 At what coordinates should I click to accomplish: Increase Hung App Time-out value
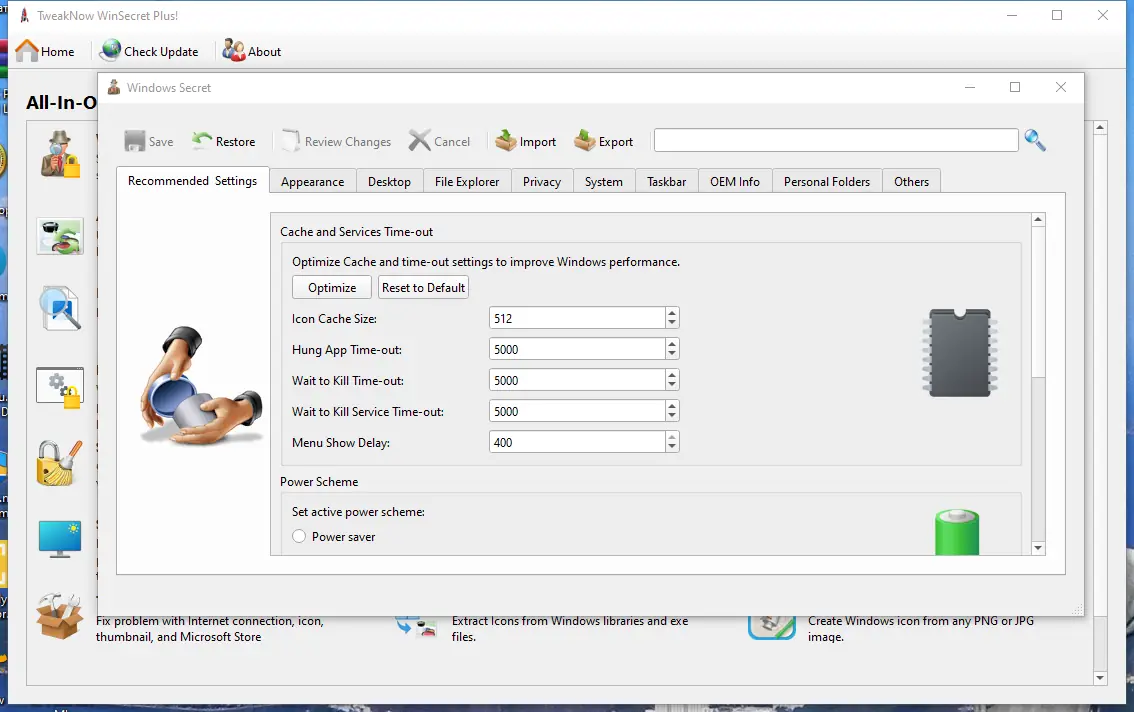pyautogui.click(x=673, y=344)
